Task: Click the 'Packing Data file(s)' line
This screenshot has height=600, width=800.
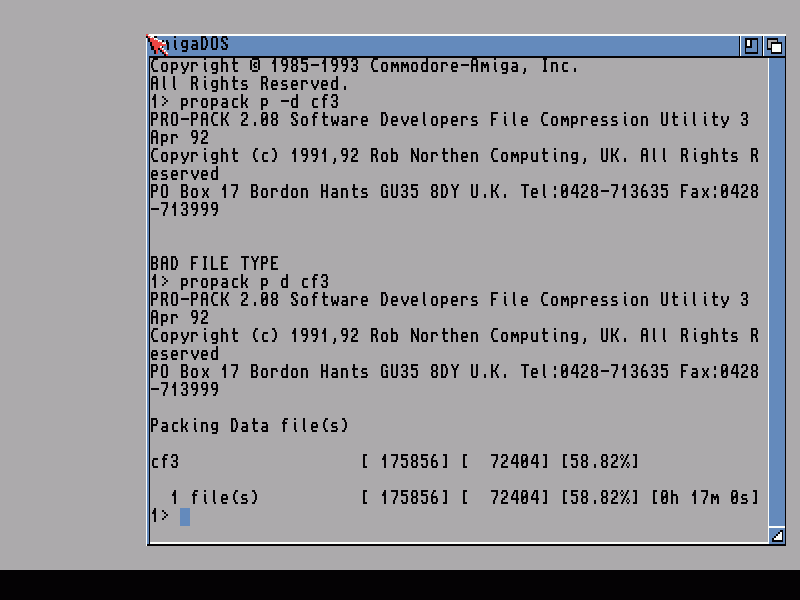Action: pos(249,426)
